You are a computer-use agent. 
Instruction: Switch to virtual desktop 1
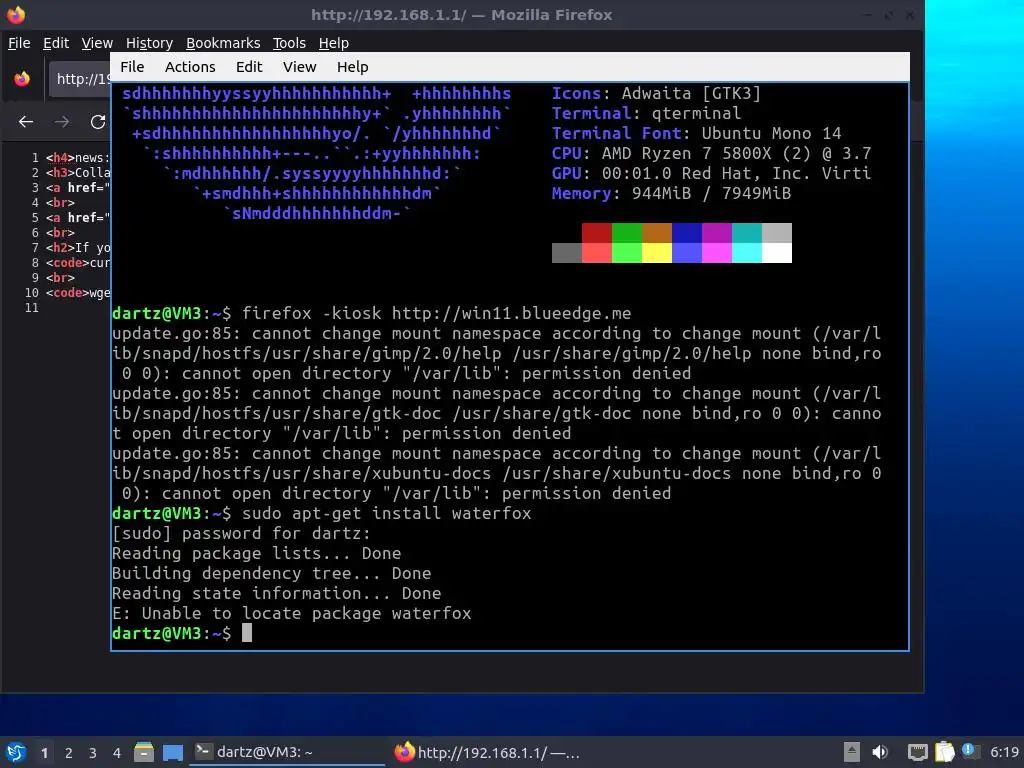pos(44,753)
